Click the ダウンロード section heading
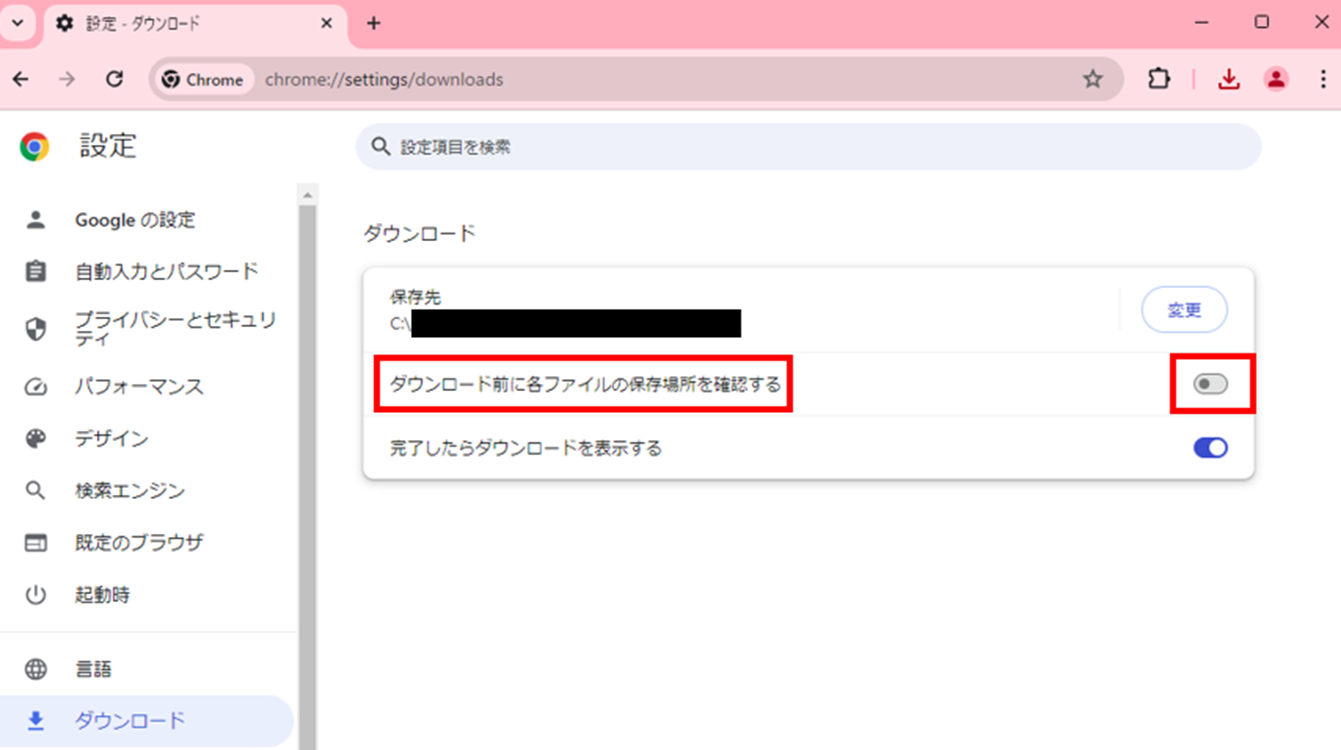The image size is (1341, 750). tap(419, 234)
